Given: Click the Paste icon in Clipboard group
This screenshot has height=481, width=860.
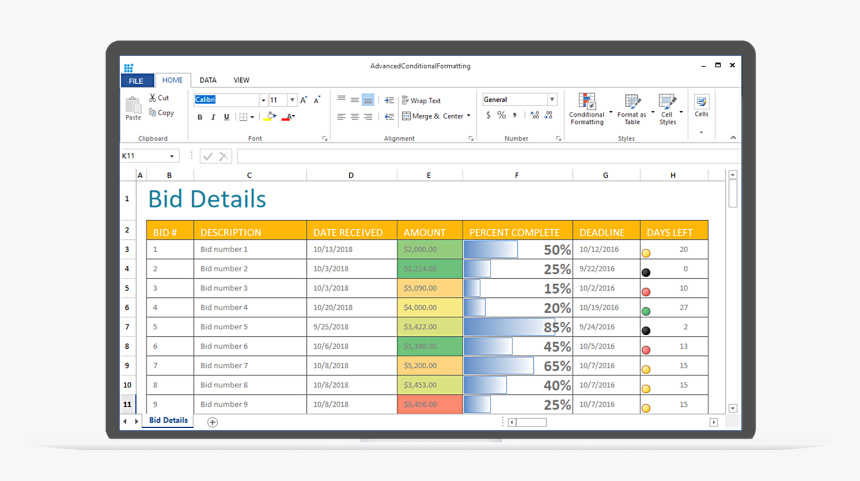Looking at the screenshot, I should pyautogui.click(x=133, y=106).
